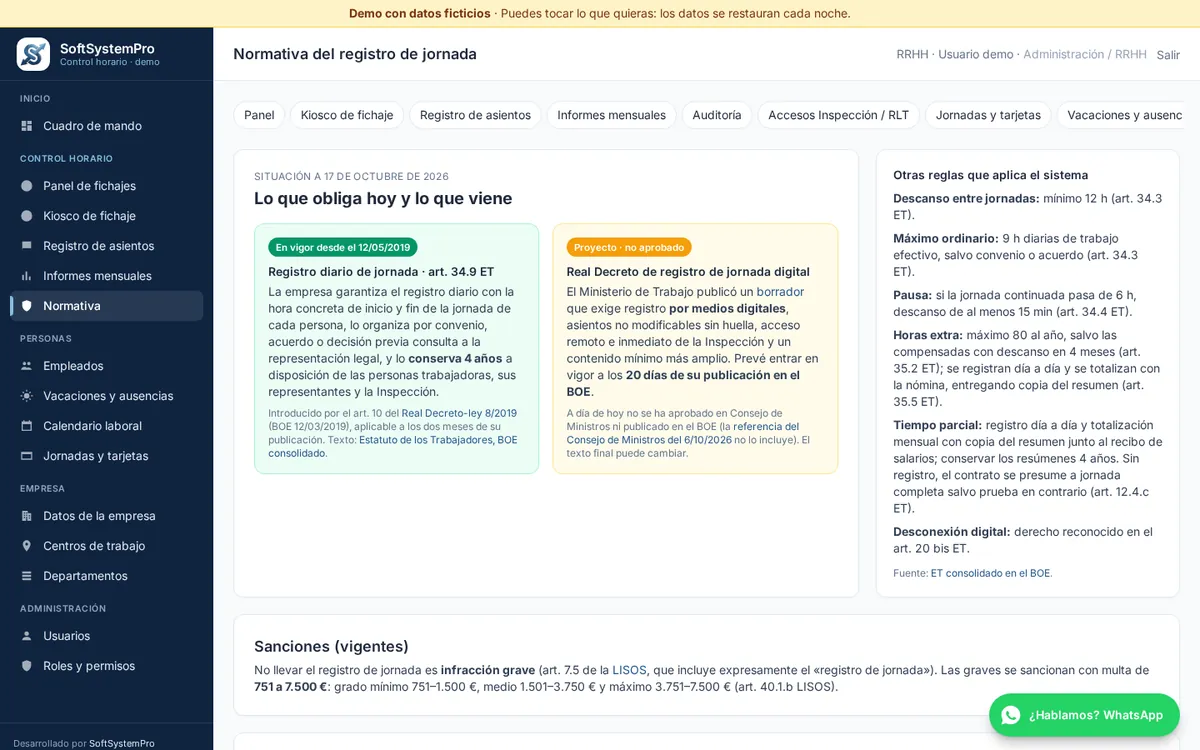The width and height of the screenshot is (1200, 750).
Task: Click the WhatsApp logo icon
Action: (x=1011, y=715)
